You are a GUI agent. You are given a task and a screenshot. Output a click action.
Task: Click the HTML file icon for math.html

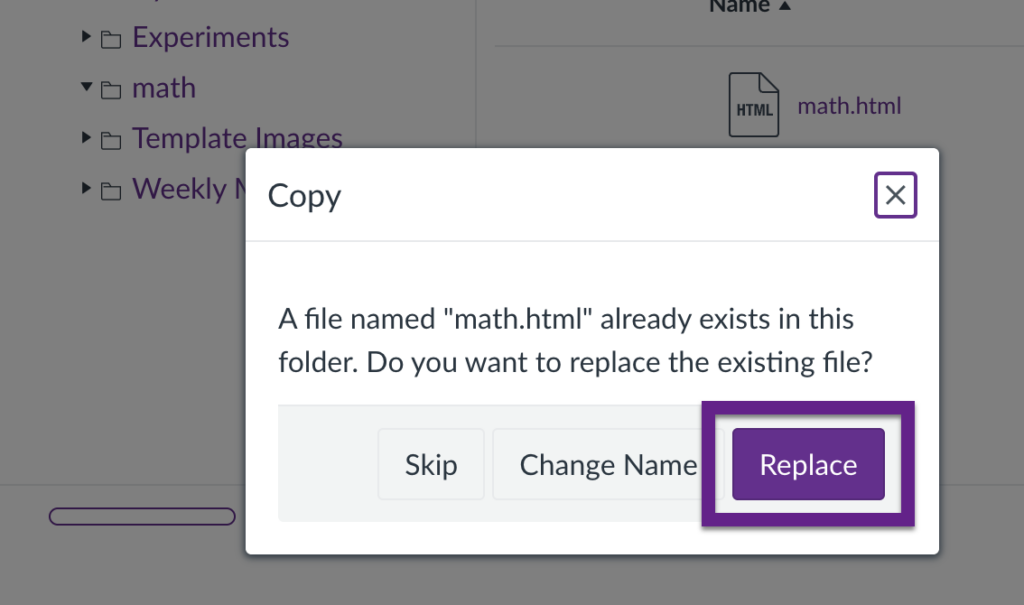pyautogui.click(x=753, y=104)
